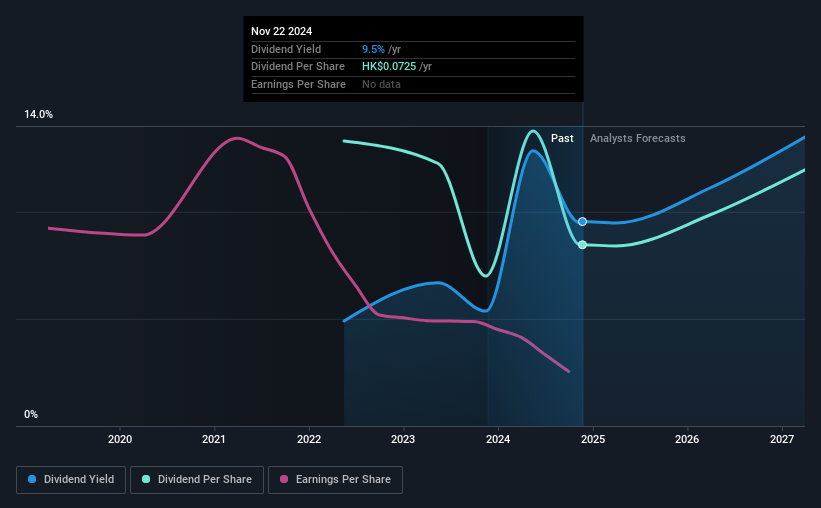Screen dimensions: 821x508
Task: Toggle the Dividend Yield legend button
Action: click(71, 480)
